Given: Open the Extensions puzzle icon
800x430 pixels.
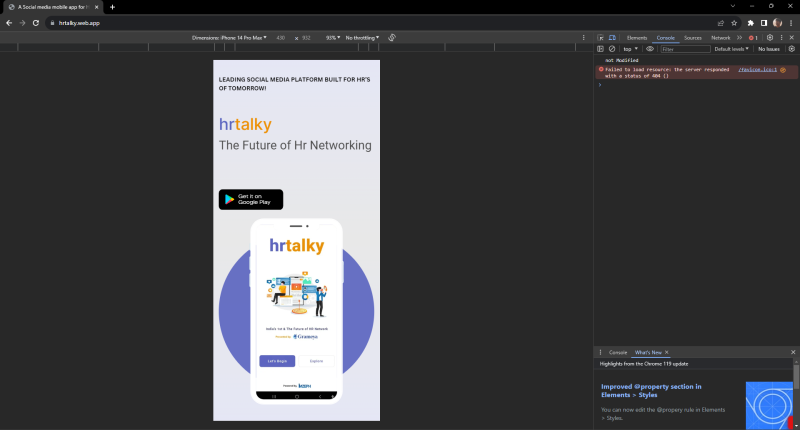Looking at the screenshot, I should pos(751,23).
